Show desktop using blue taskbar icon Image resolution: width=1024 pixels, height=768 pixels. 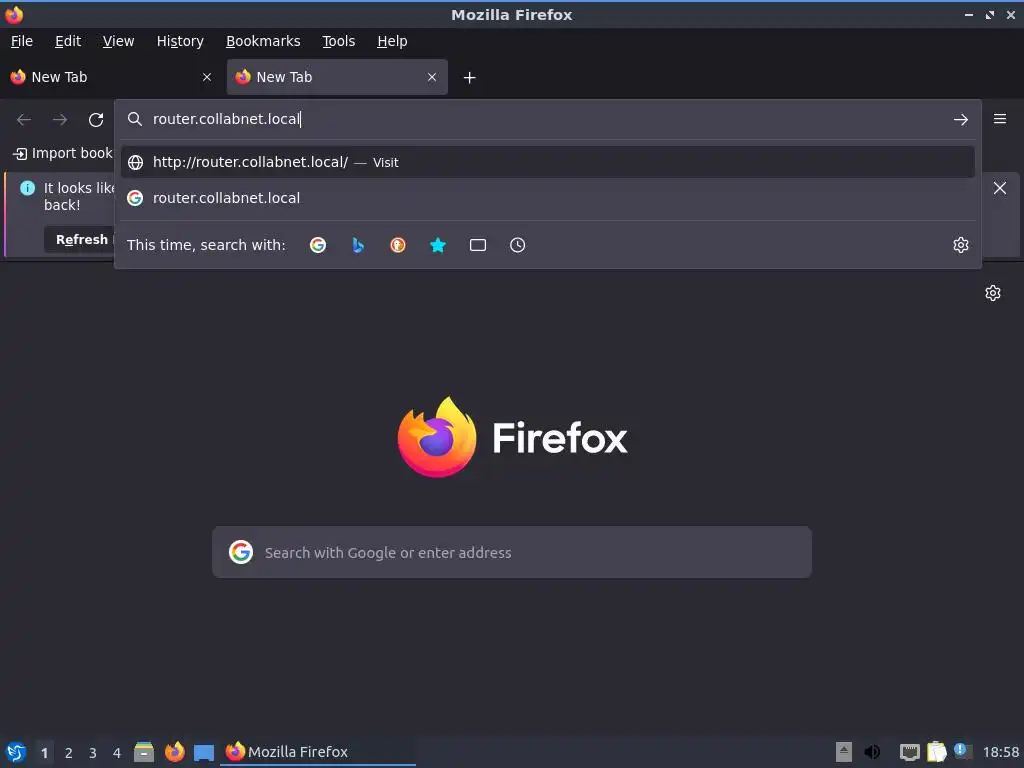pyautogui.click(x=204, y=753)
